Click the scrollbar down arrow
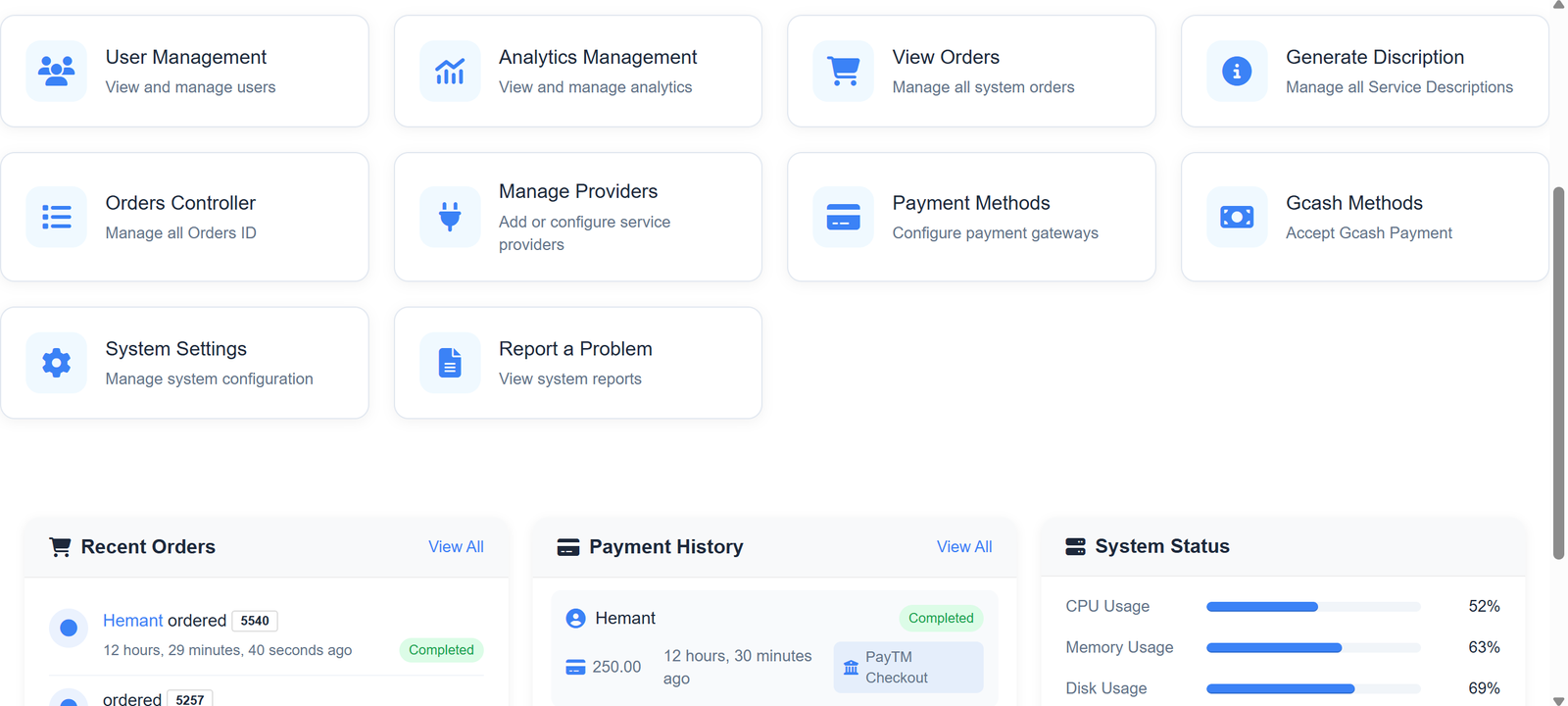 point(1558,700)
